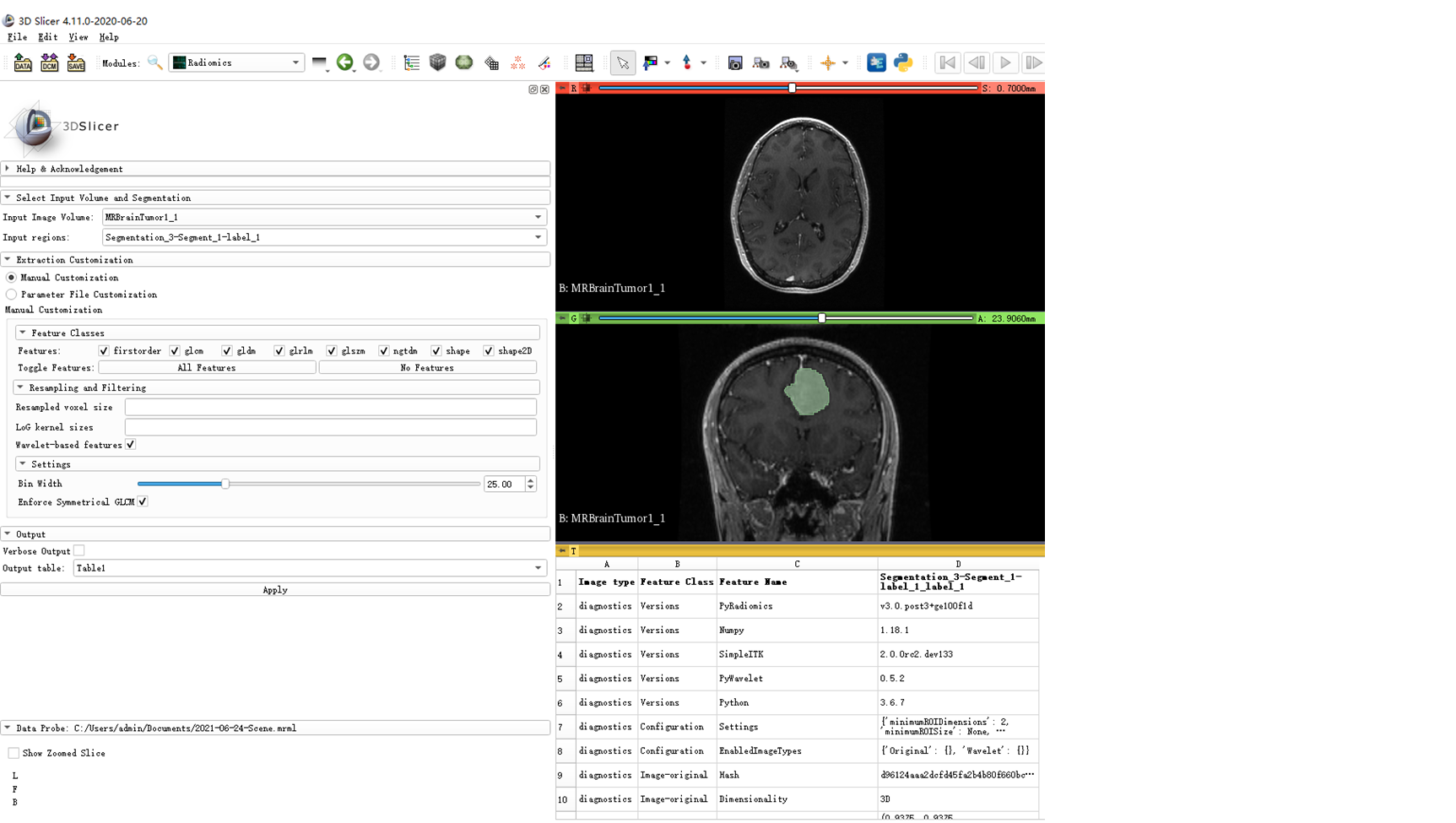Toggle the crosshair icon
1456x823 pixels.
click(x=827, y=62)
